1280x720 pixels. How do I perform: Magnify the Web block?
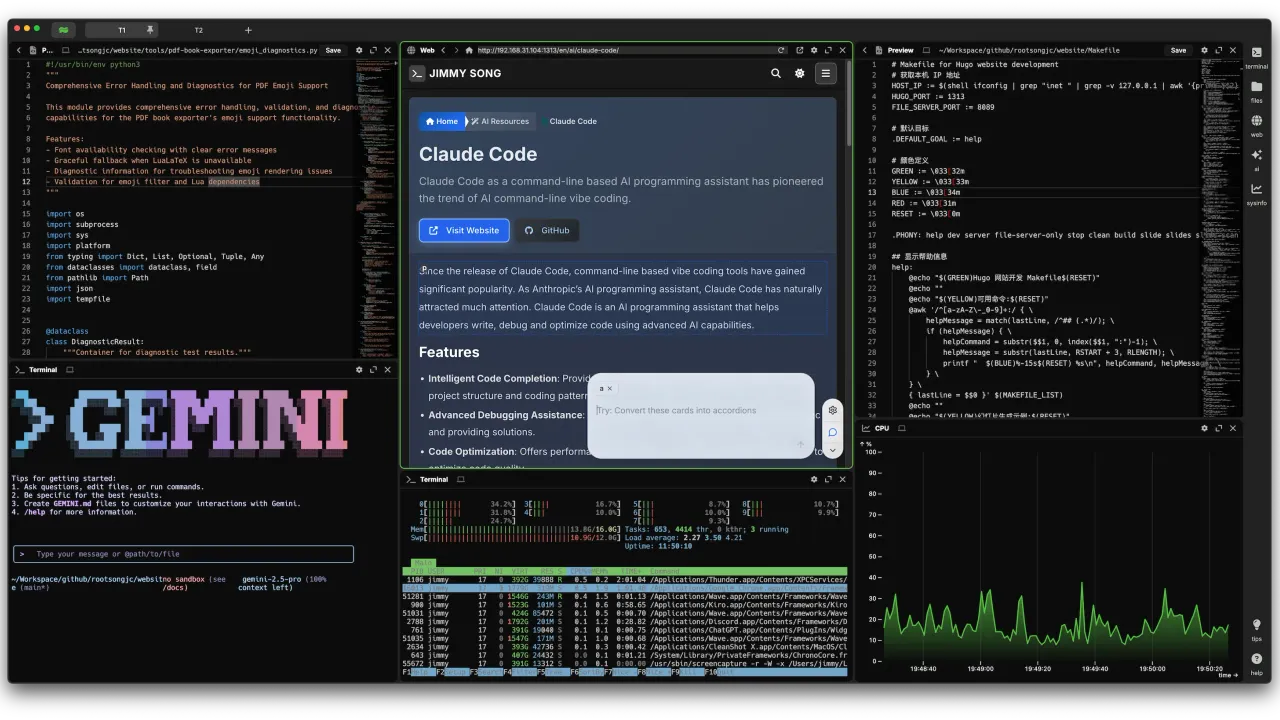[828, 50]
